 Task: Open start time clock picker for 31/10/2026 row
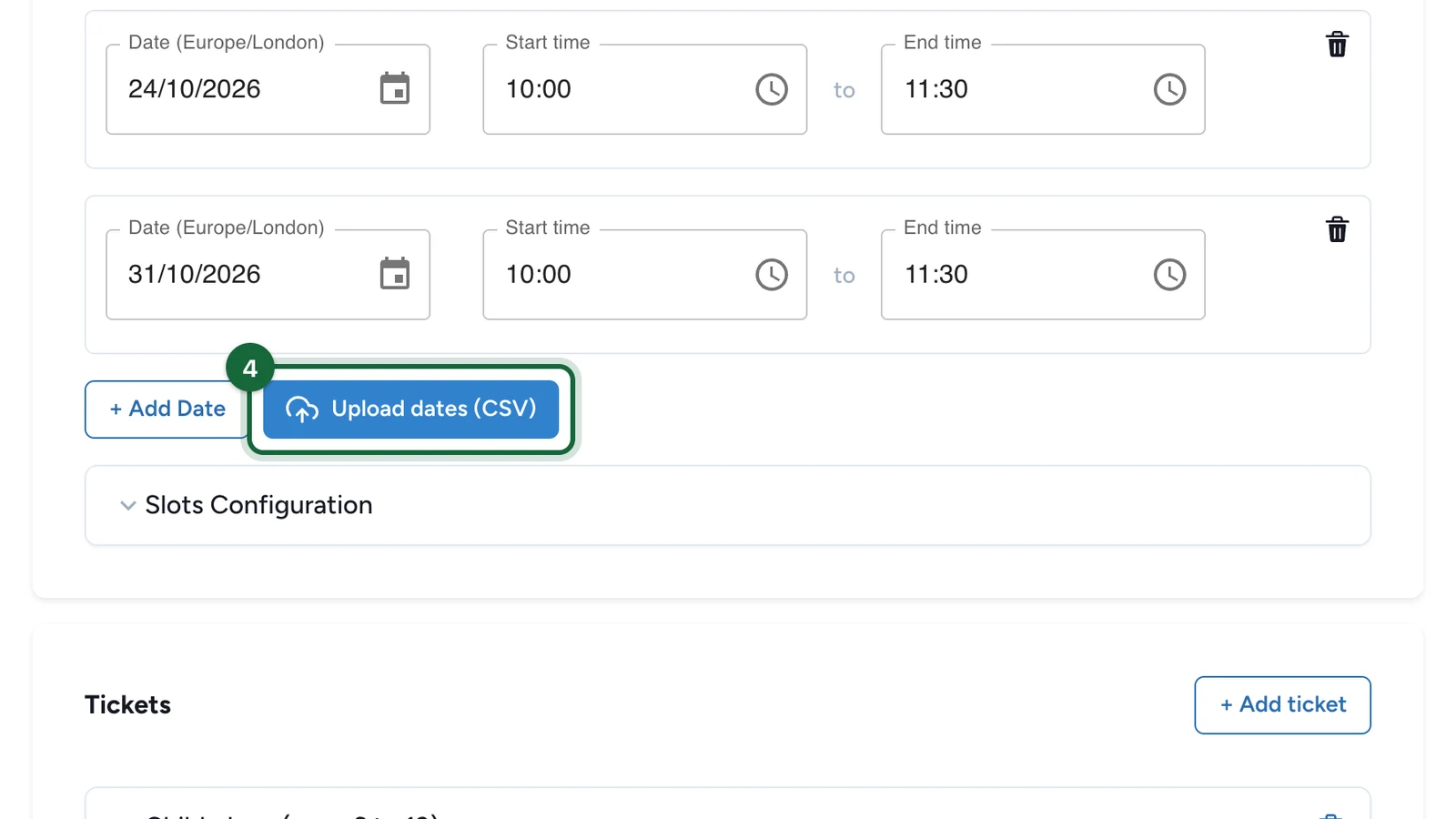click(771, 274)
